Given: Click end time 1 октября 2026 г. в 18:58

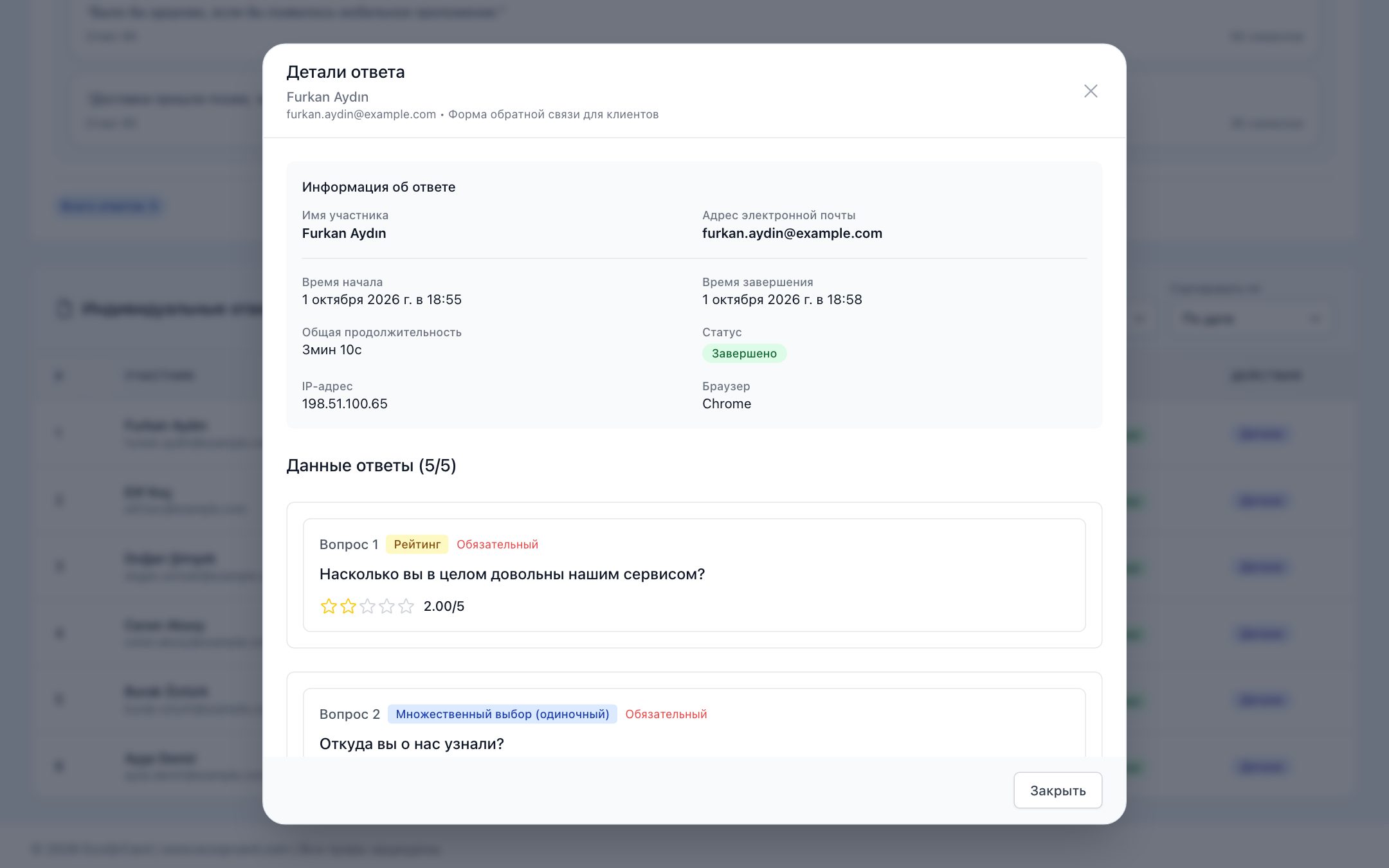Looking at the screenshot, I should coord(782,300).
